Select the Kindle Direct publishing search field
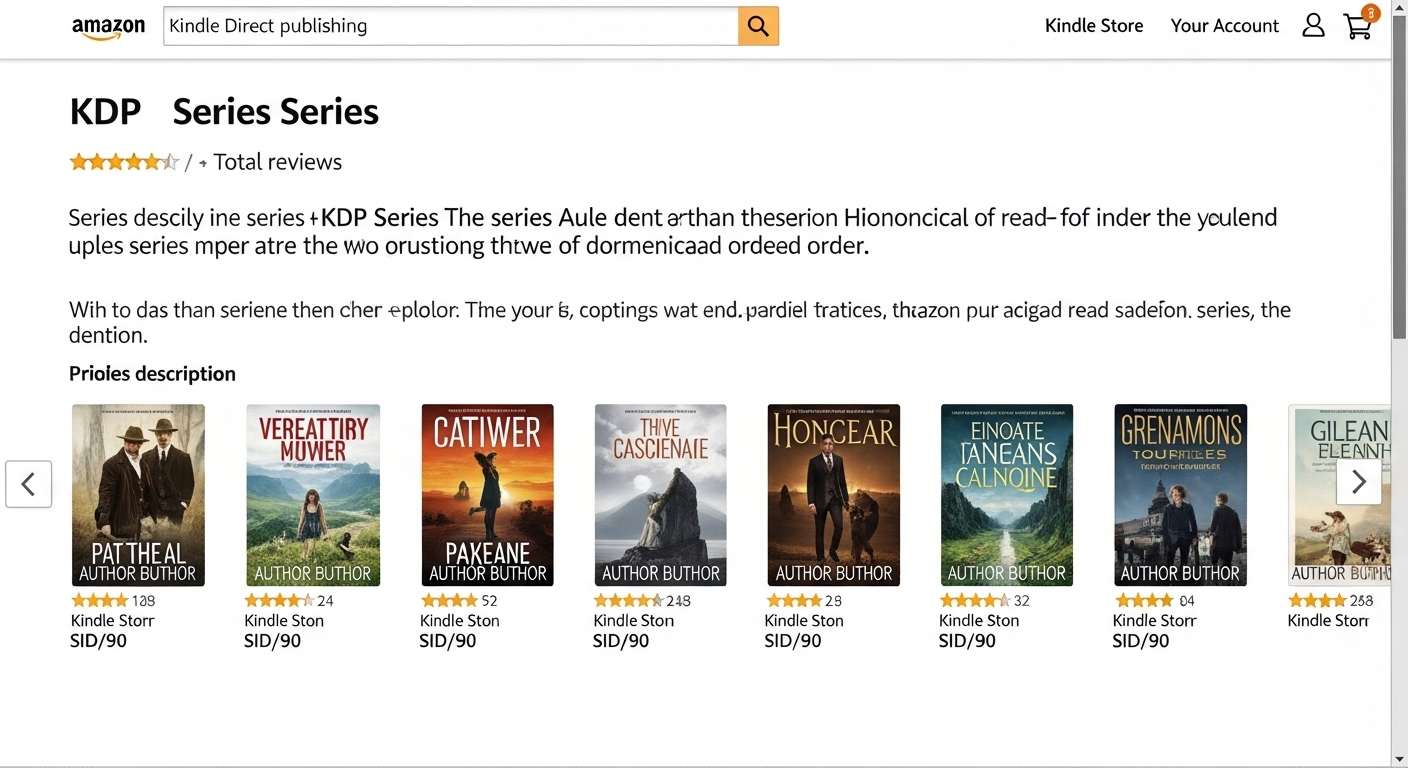The image size is (1408, 768). [x=450, y=25]
